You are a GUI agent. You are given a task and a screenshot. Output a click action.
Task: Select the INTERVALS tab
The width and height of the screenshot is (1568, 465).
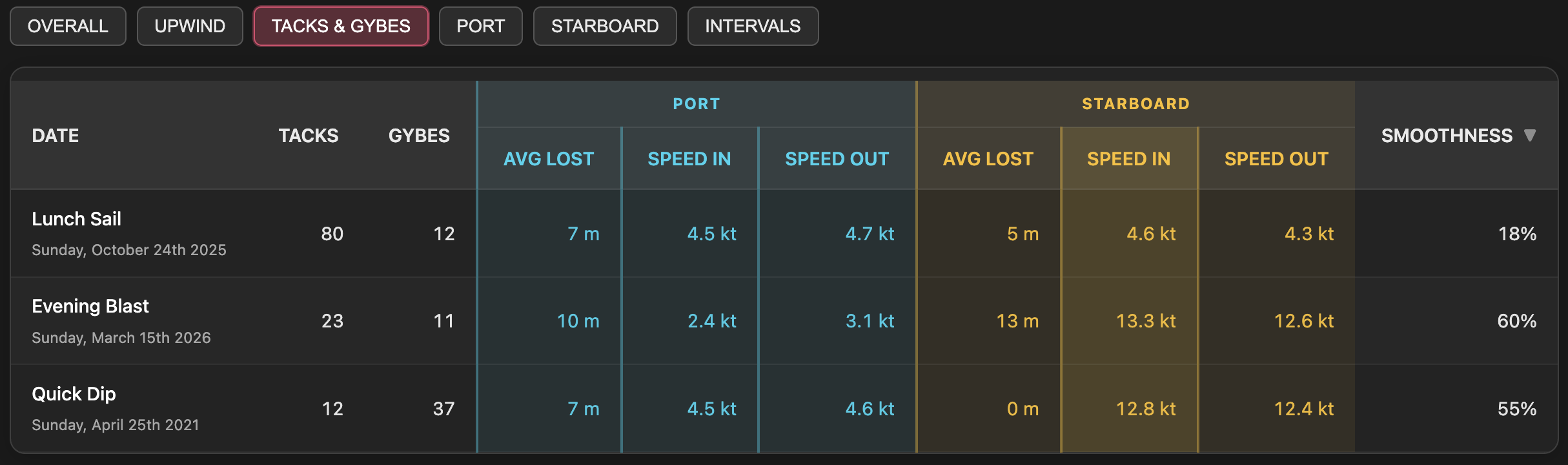753,26
